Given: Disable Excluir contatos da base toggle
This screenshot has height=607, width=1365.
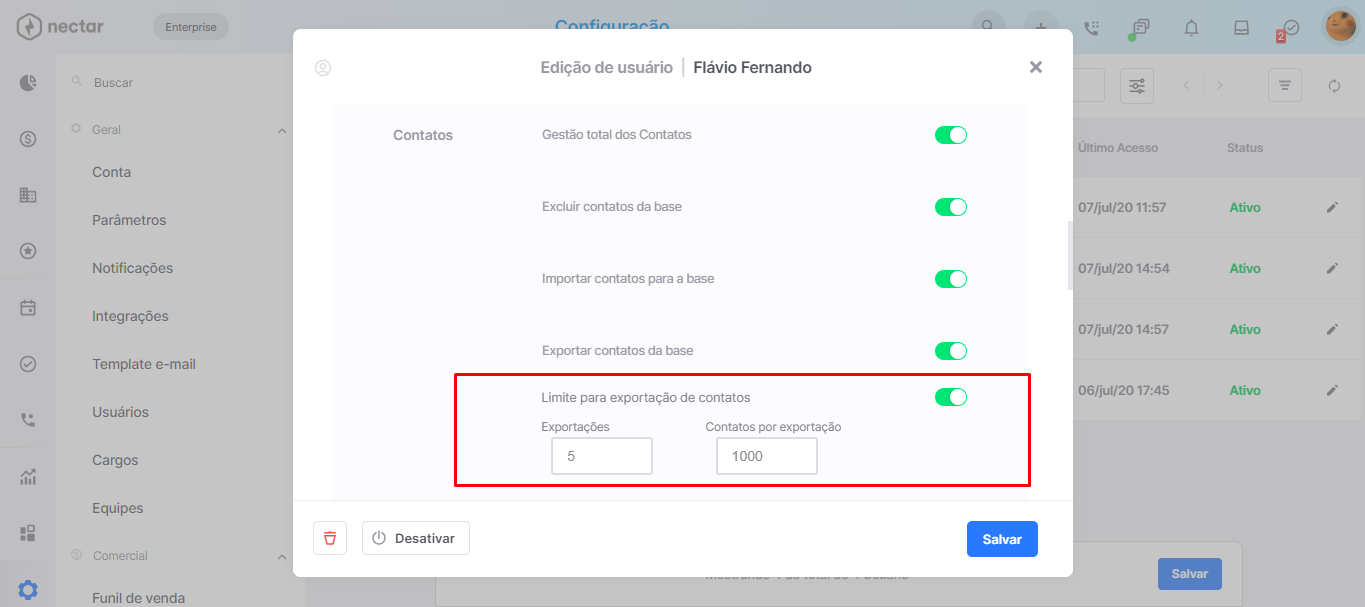Looking at the screenshot, I should (951, 207).
